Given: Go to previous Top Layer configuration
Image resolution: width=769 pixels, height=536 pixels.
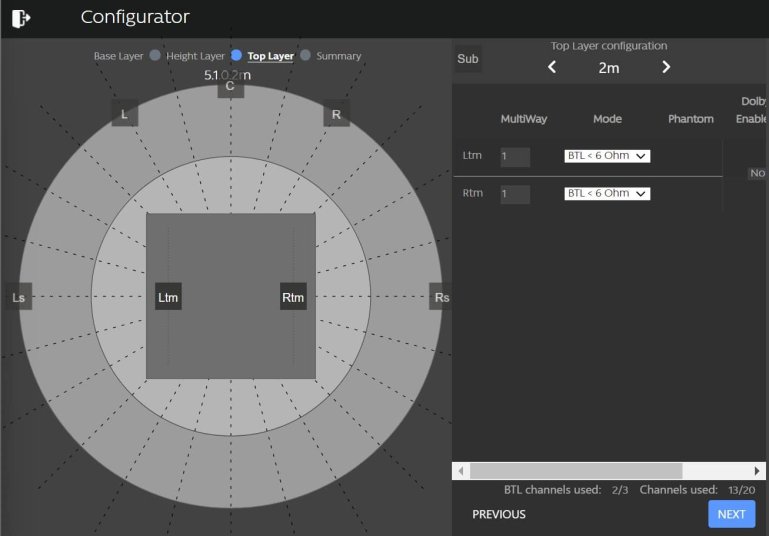Looking at the screenshot, I should pos(552,67).
